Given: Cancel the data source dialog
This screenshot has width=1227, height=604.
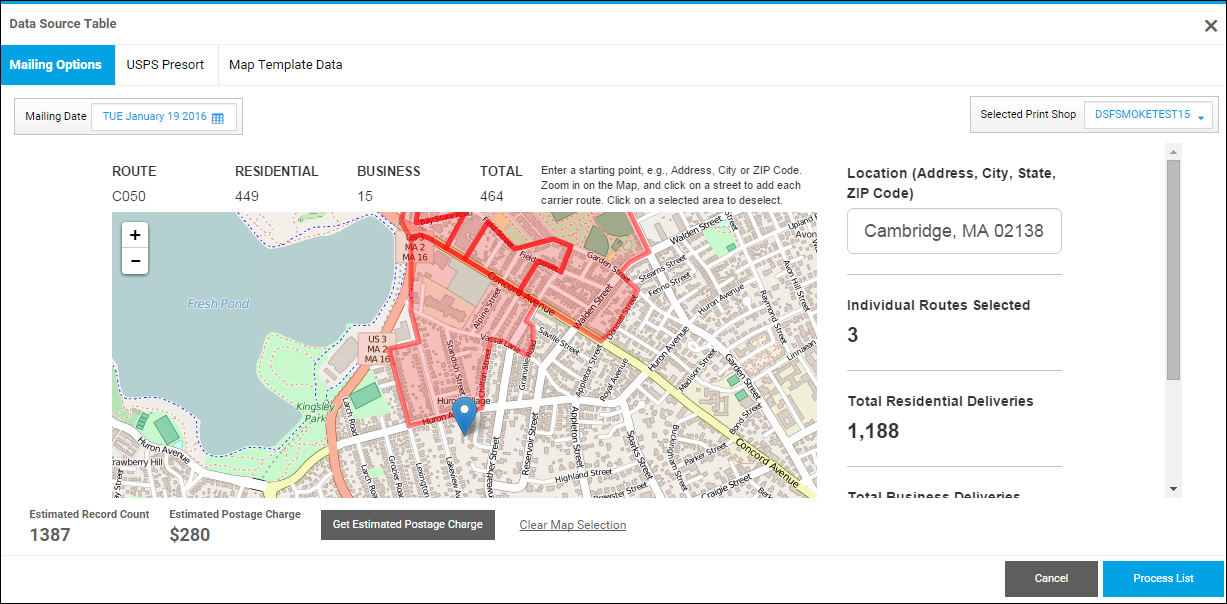Looking at the screenshot, I should click(1051, 578).
